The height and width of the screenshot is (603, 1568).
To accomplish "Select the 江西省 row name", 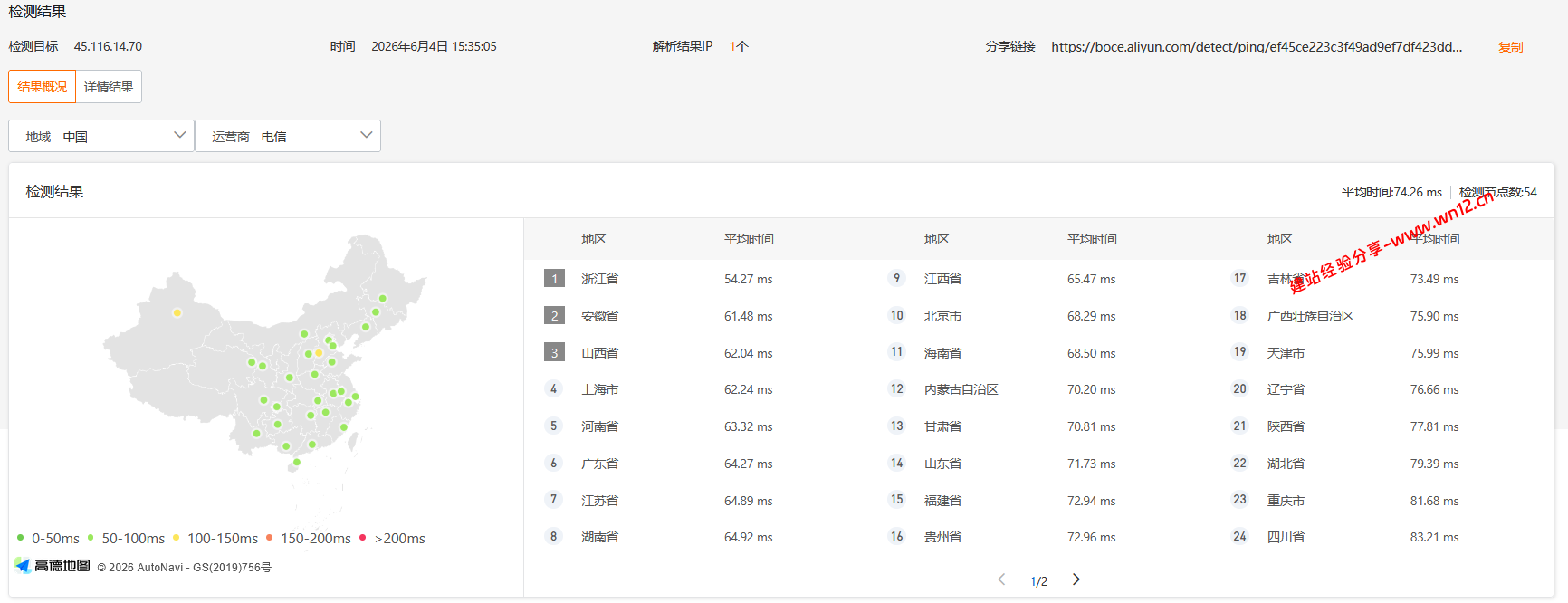I will click(x=942, y=279).
